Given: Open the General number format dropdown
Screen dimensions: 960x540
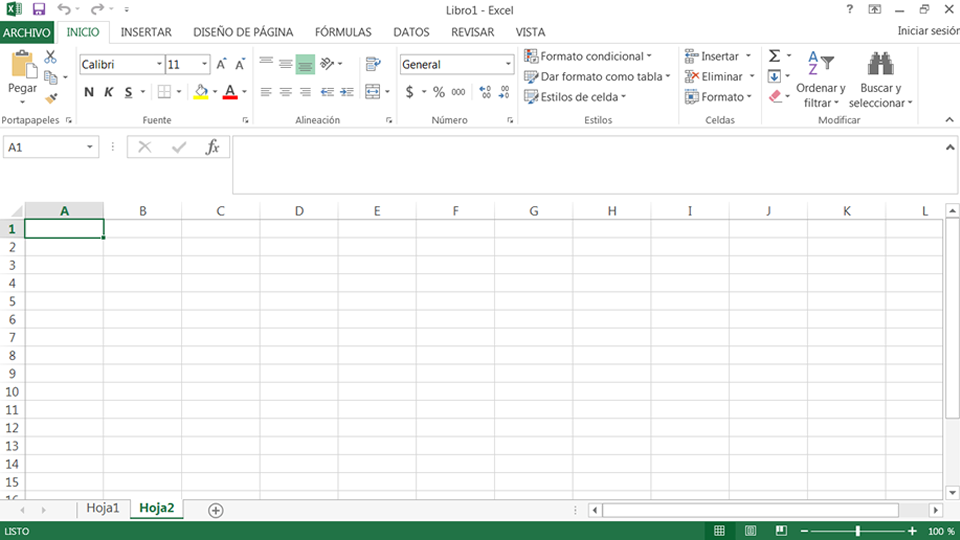Looking at the screenshot, I should point(508,64).
